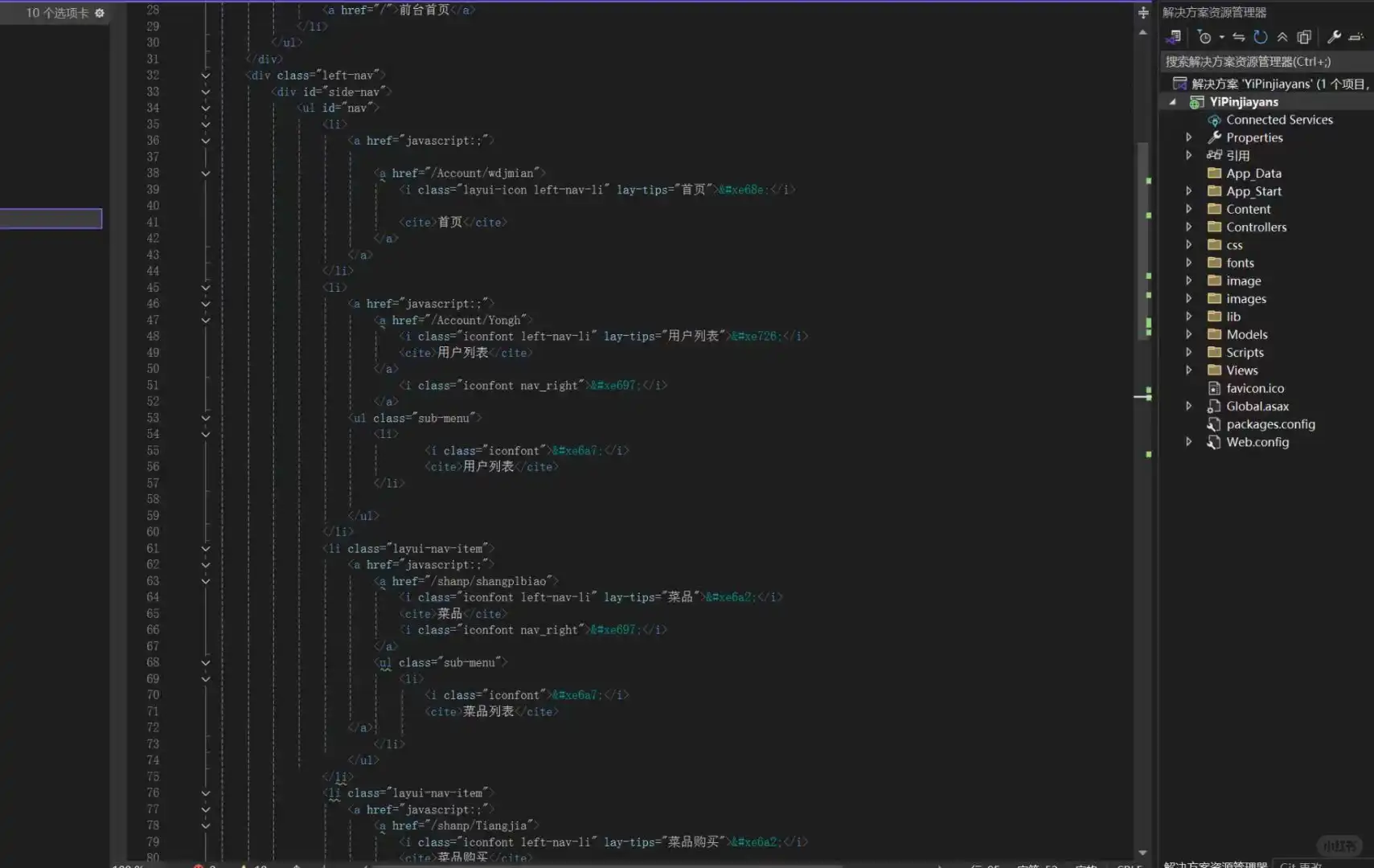Select the Web.config file

(1257, 442)
